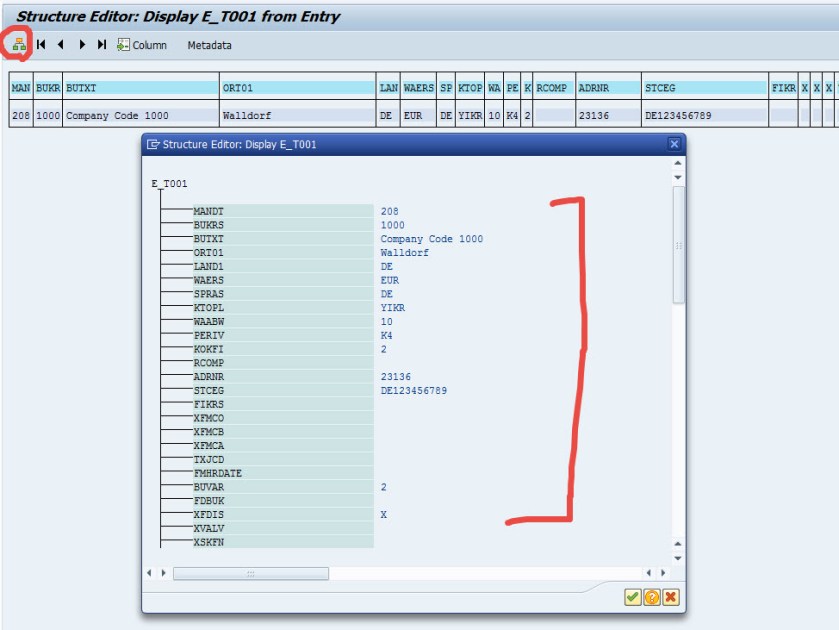Click the bottom scroll-down arrow in the dialog
The width and height of the screenshot is (839, 630).
click(x=678, y=558)
